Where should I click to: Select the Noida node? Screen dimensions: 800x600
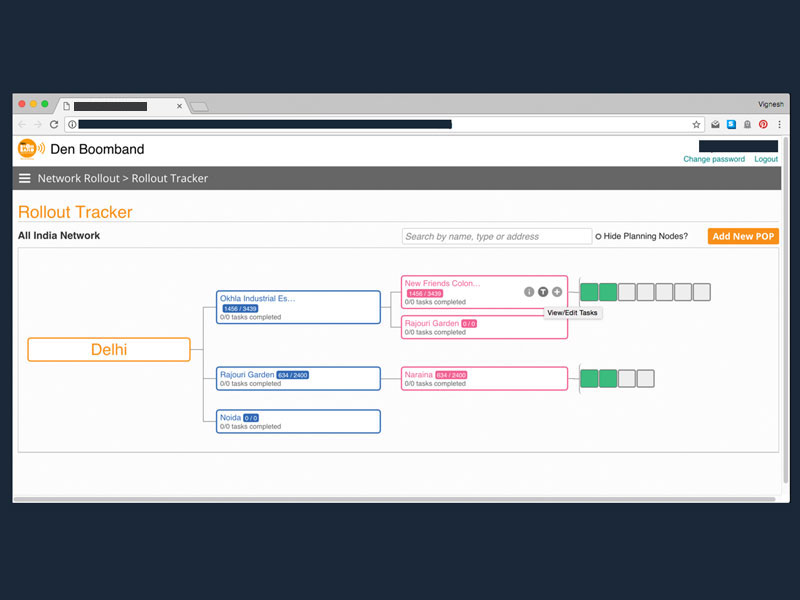tap(298, 421)
